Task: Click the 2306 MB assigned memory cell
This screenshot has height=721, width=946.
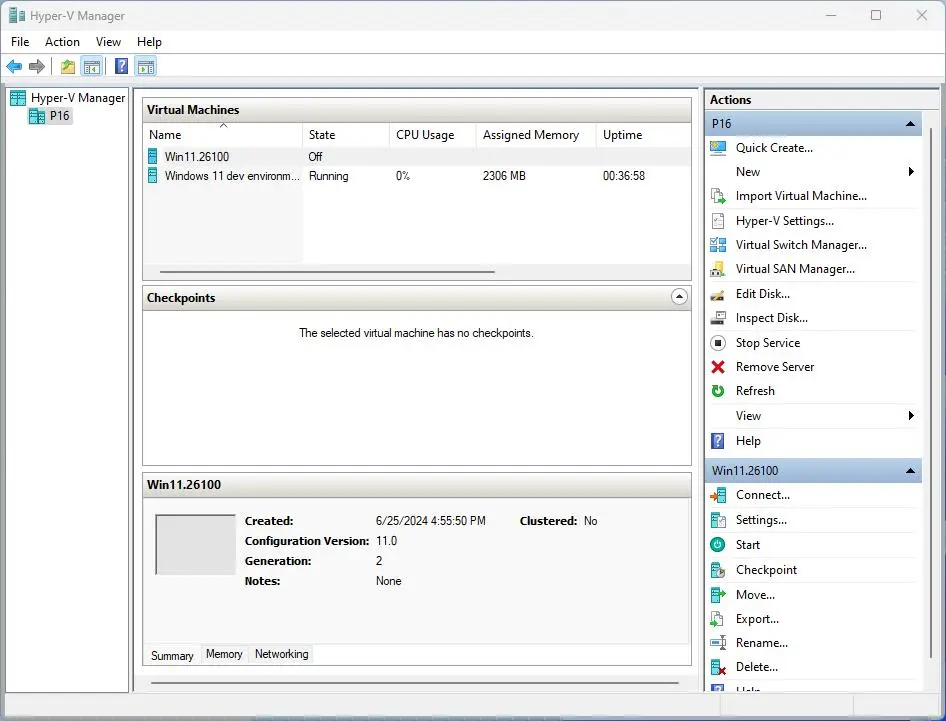Action: [504, 176]
